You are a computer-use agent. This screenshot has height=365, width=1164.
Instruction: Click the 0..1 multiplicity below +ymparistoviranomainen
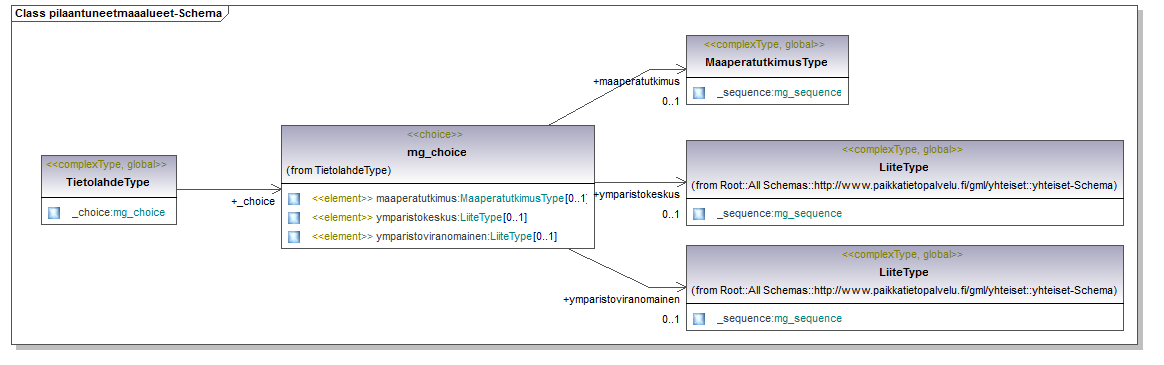click(x=670, y=320)
